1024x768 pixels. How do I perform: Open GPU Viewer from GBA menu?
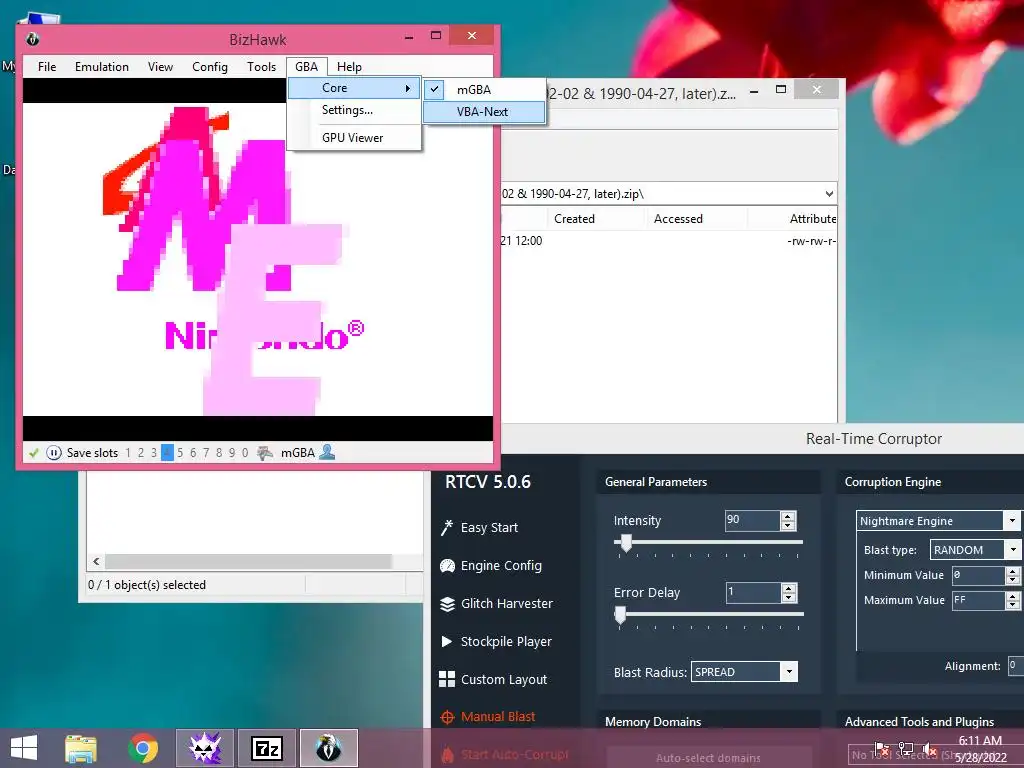[352, 138]
